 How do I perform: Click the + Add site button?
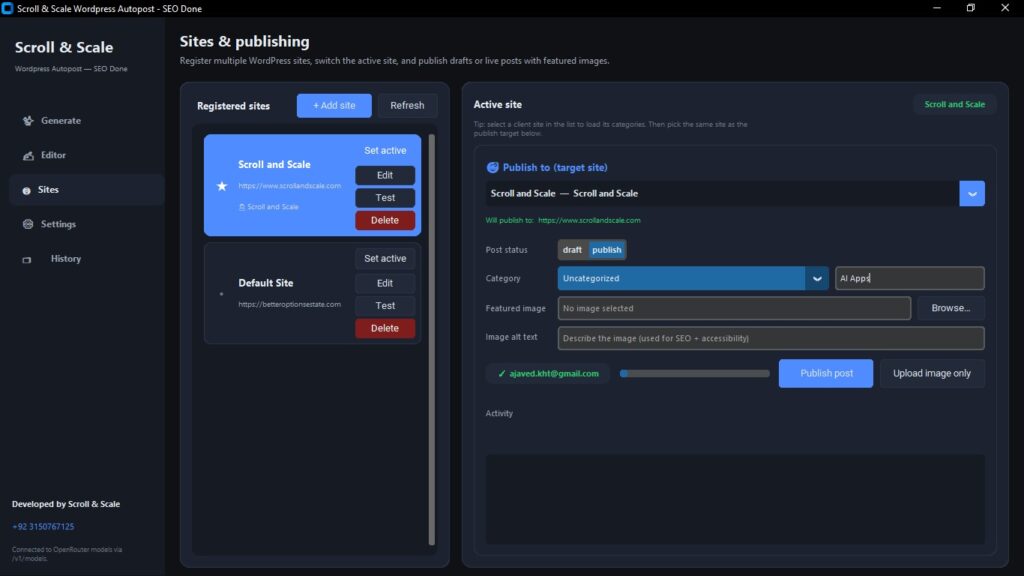tap(334, 105)
